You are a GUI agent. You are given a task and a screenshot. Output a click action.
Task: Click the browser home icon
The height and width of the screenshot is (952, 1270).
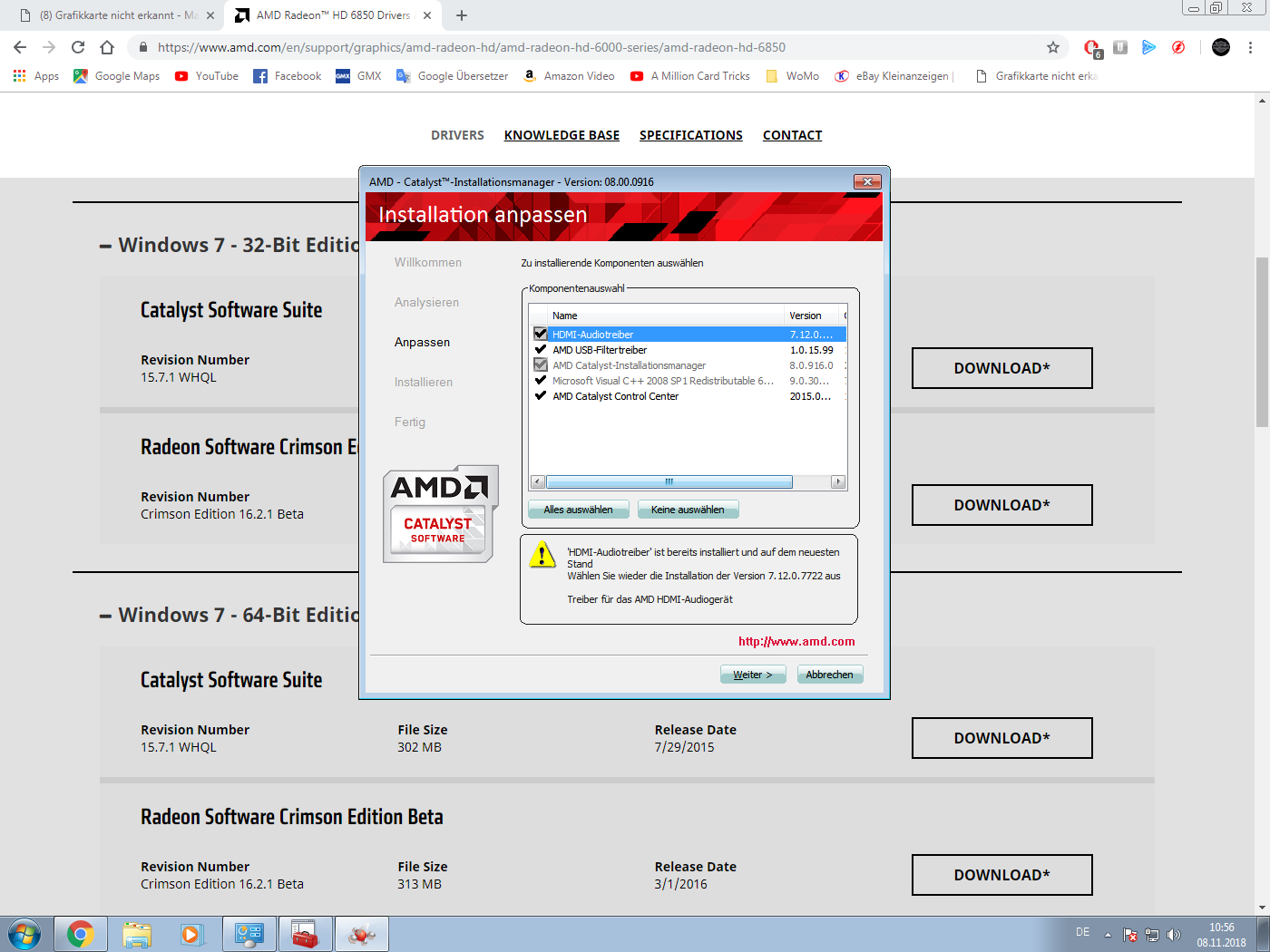pyautogui.click(x=107, y=47)
